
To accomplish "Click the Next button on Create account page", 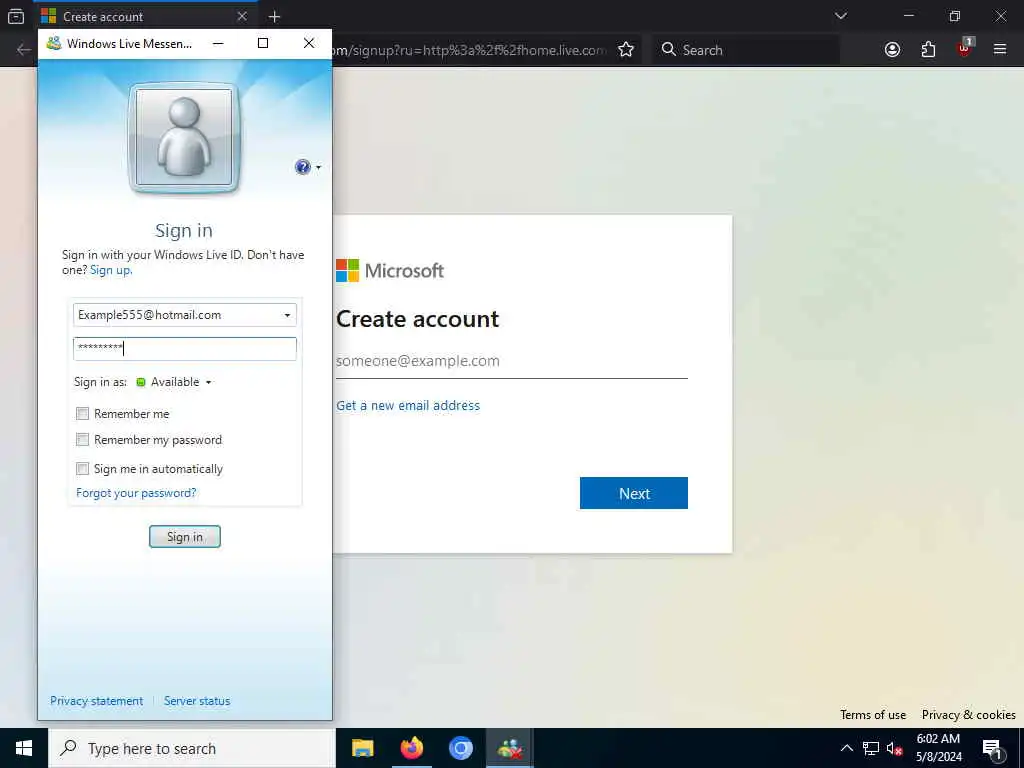I will coord(633,493).
